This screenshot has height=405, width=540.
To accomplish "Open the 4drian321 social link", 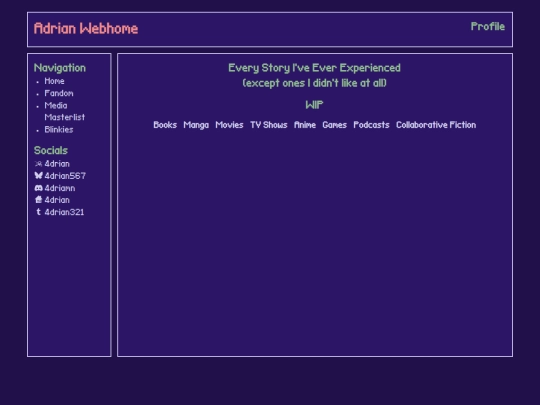I will (x=64, y=212).
